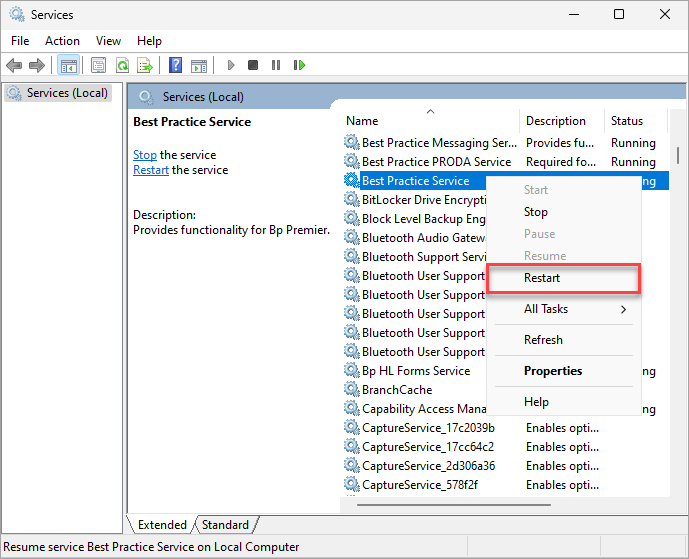Click the horizontal scrollbar of services list

coord(453,505)
